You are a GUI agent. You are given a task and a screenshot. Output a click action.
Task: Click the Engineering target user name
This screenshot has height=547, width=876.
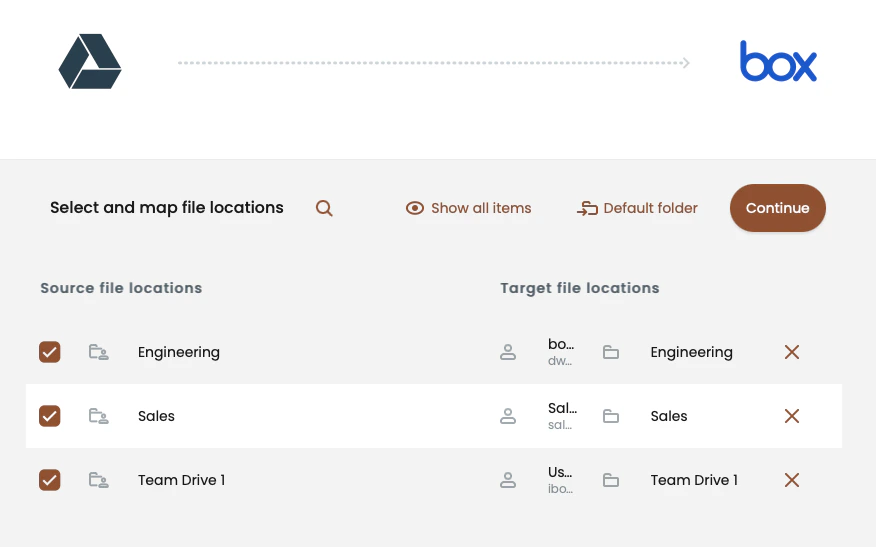point(561,345)
